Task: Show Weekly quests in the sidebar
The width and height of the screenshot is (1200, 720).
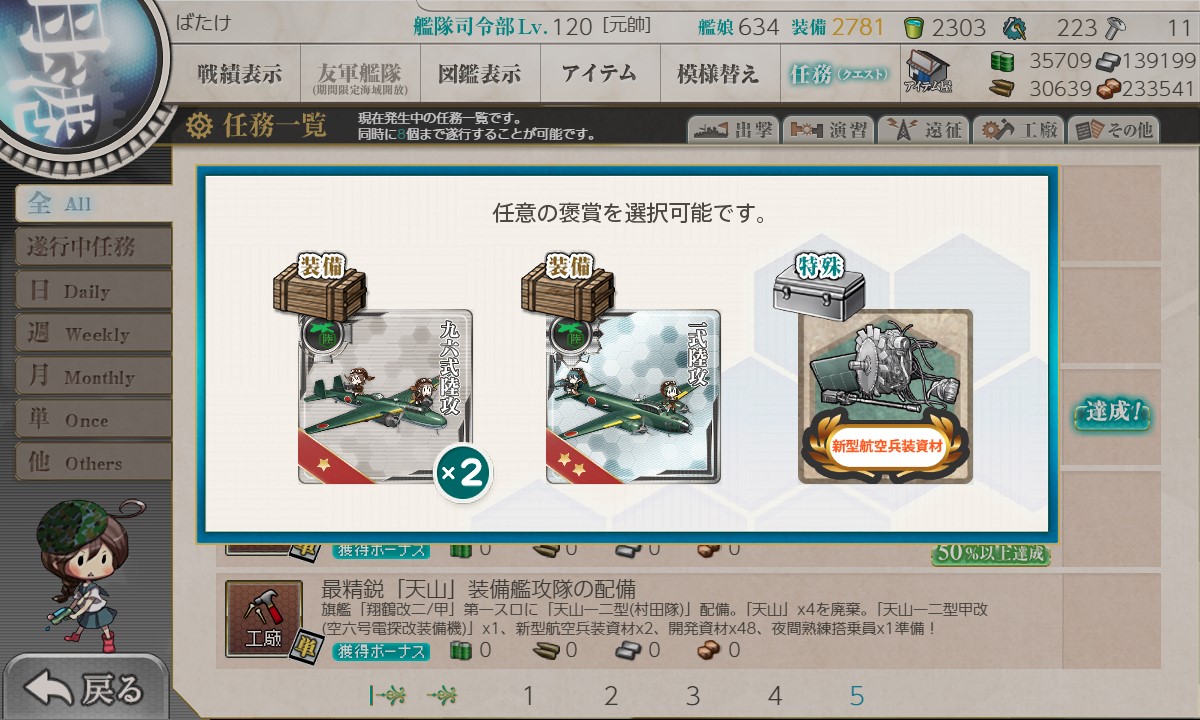Action: pos(93,334)
